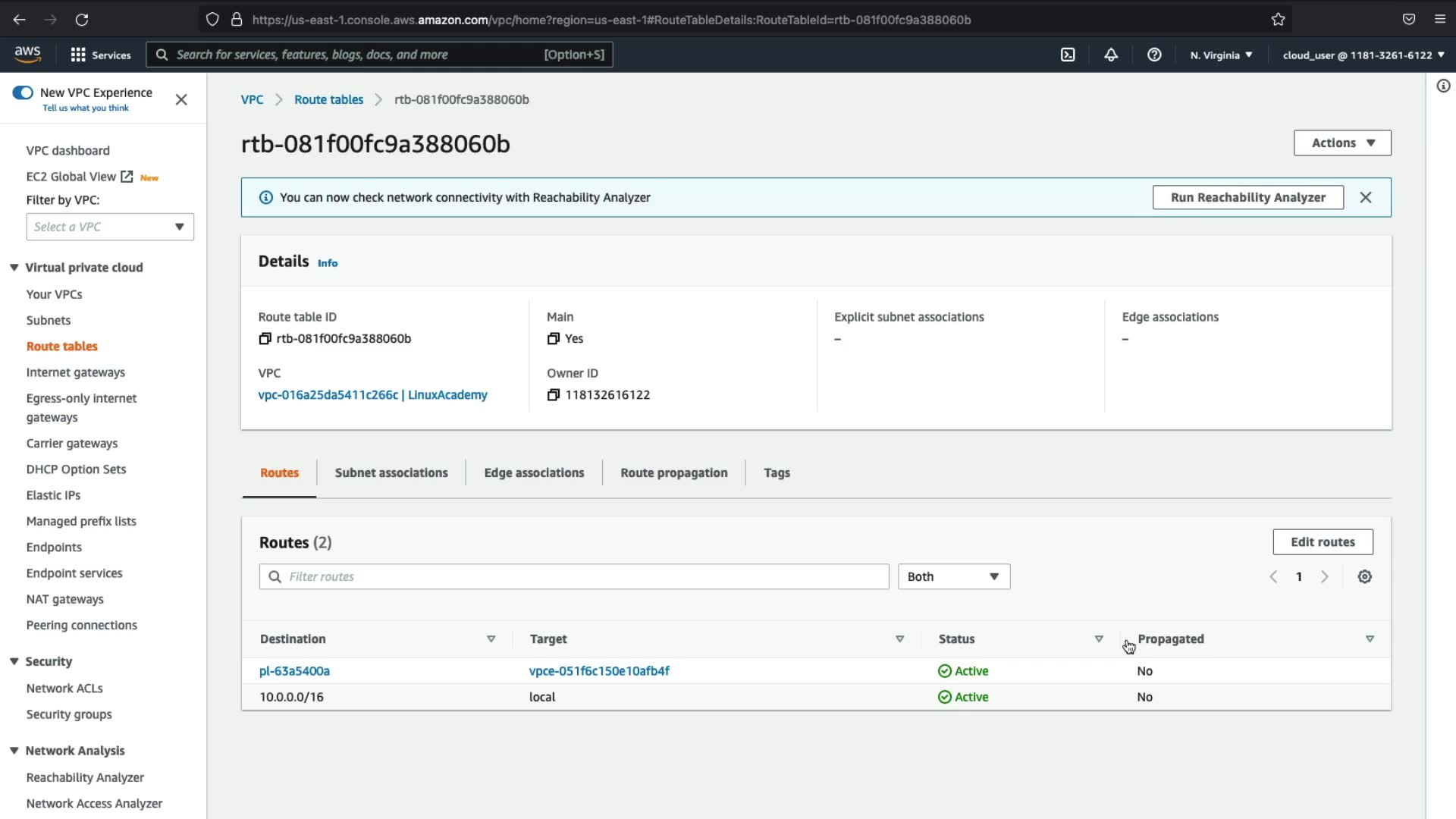Viewport: 1456px width, 819px height.
Task: Open the Both filter dropdown
Action: [x=953, y=577]
